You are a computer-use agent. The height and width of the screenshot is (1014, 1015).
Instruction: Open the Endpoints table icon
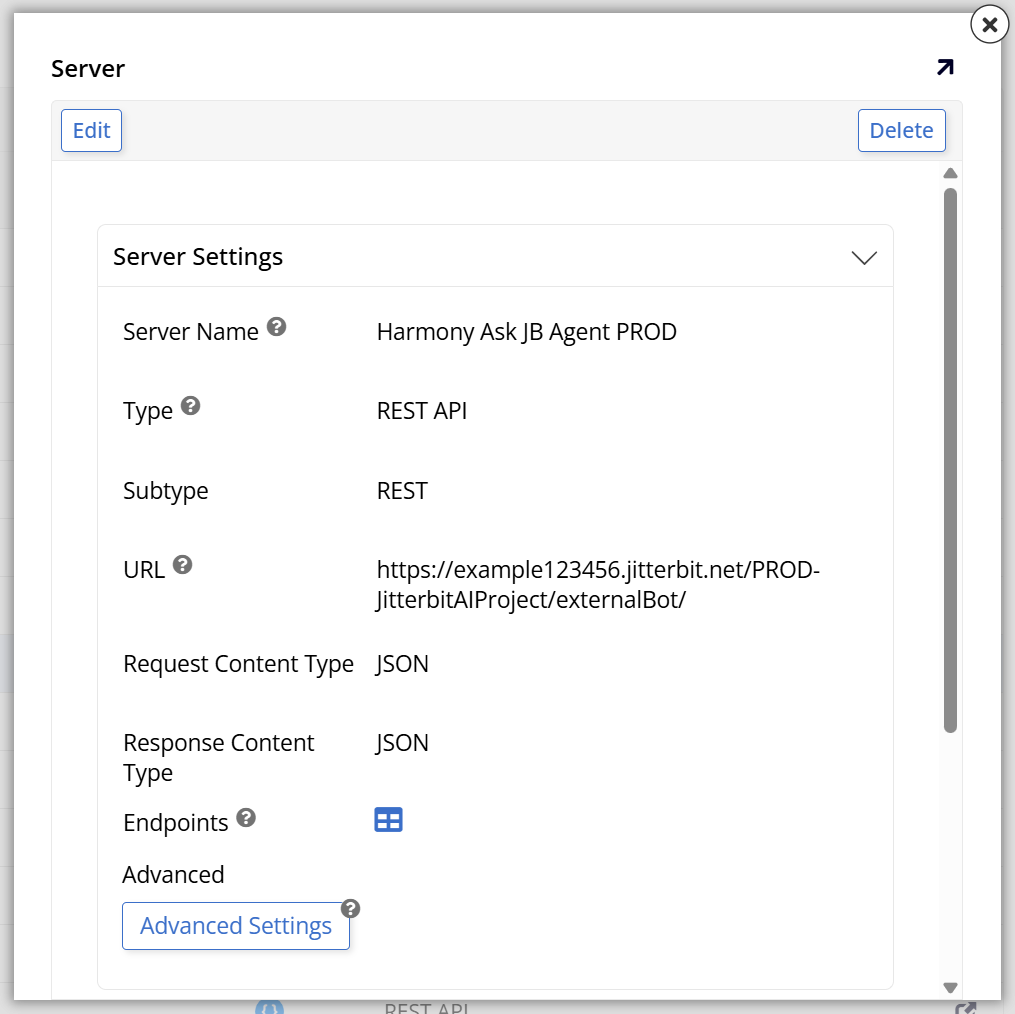[388, 821]
